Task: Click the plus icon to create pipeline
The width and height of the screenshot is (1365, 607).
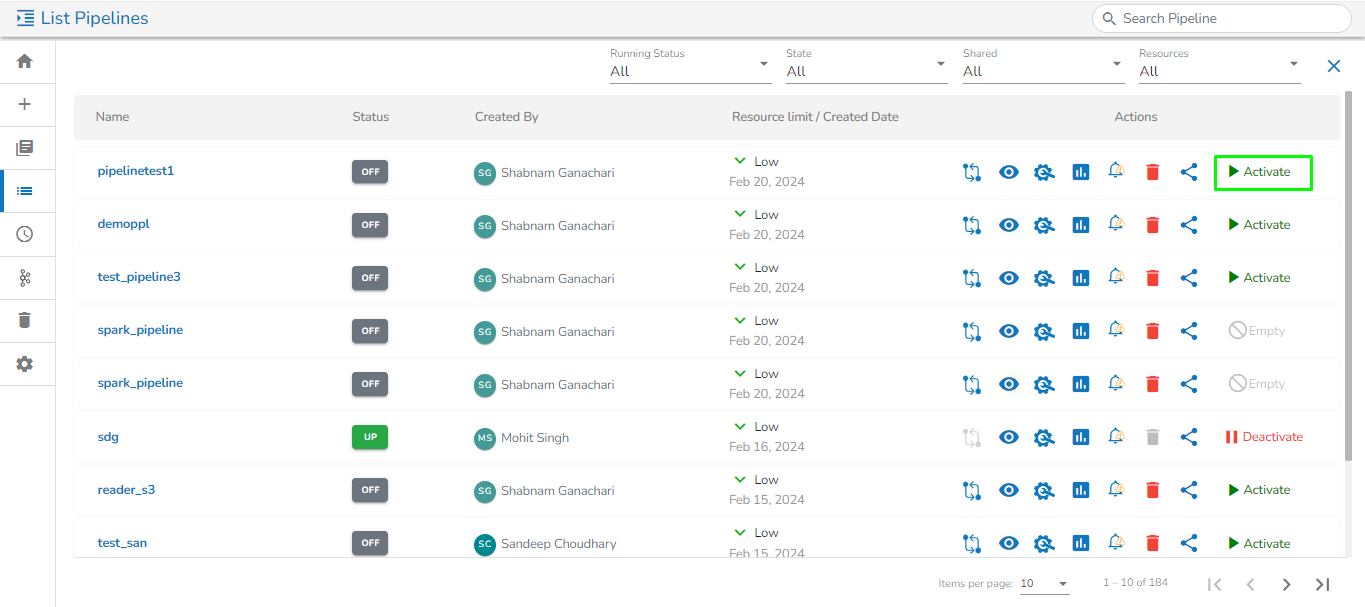Action: pyautogui.click(x=25, y=104)
